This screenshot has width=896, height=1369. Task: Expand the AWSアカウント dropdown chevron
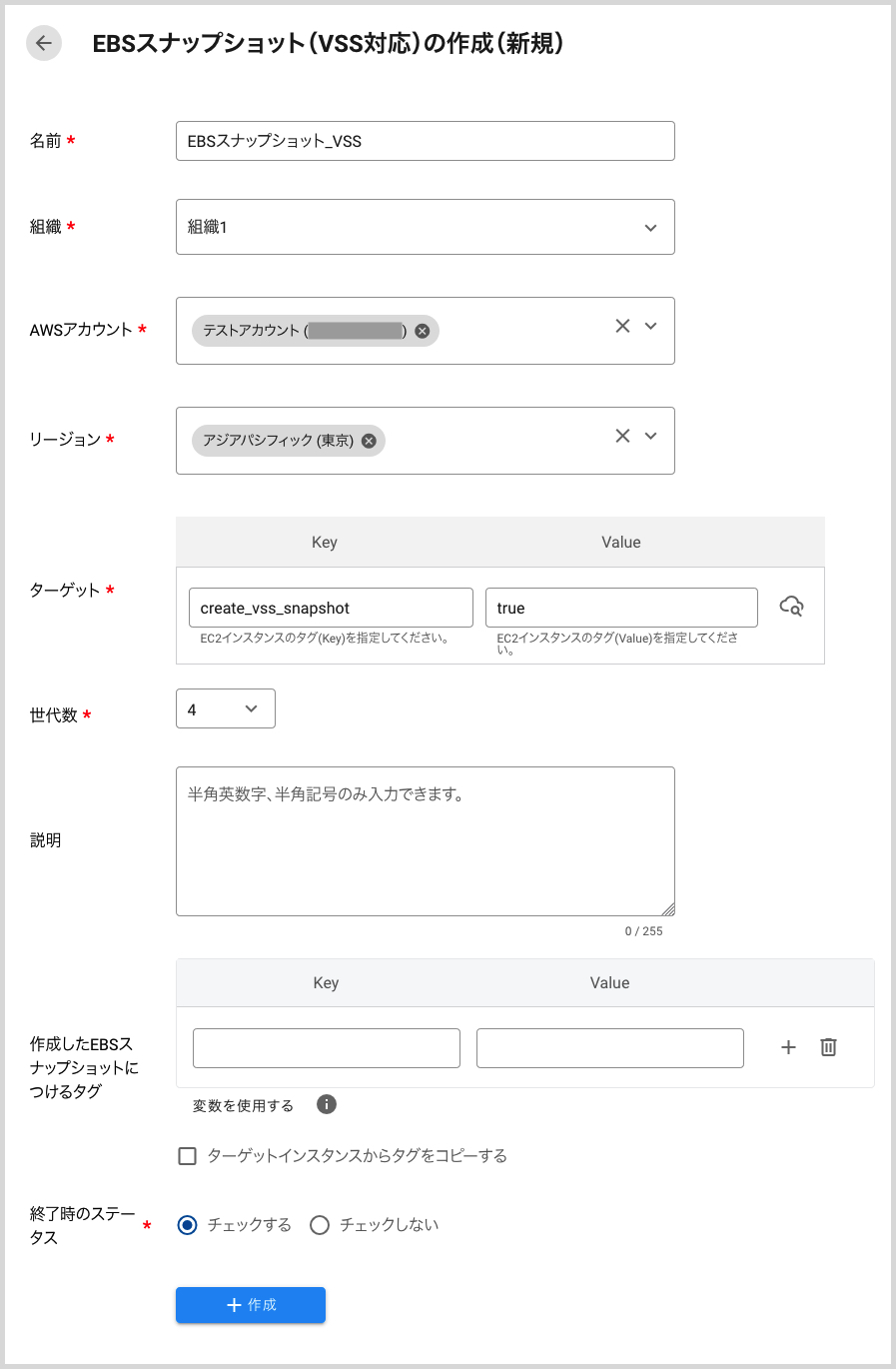tap(650, 325)
